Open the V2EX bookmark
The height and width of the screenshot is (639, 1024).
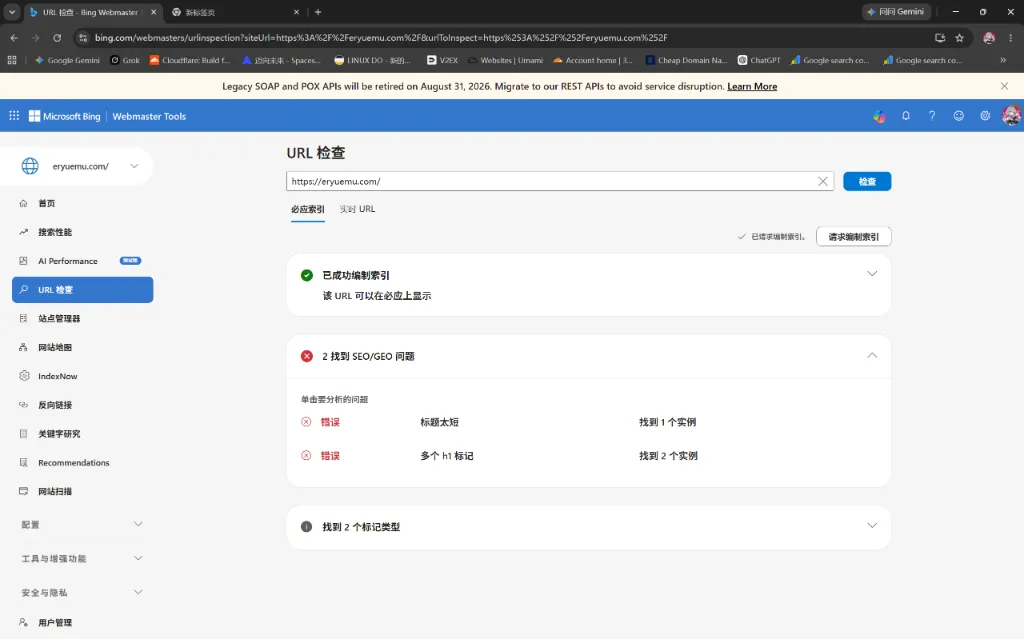(x=442, y=60)
